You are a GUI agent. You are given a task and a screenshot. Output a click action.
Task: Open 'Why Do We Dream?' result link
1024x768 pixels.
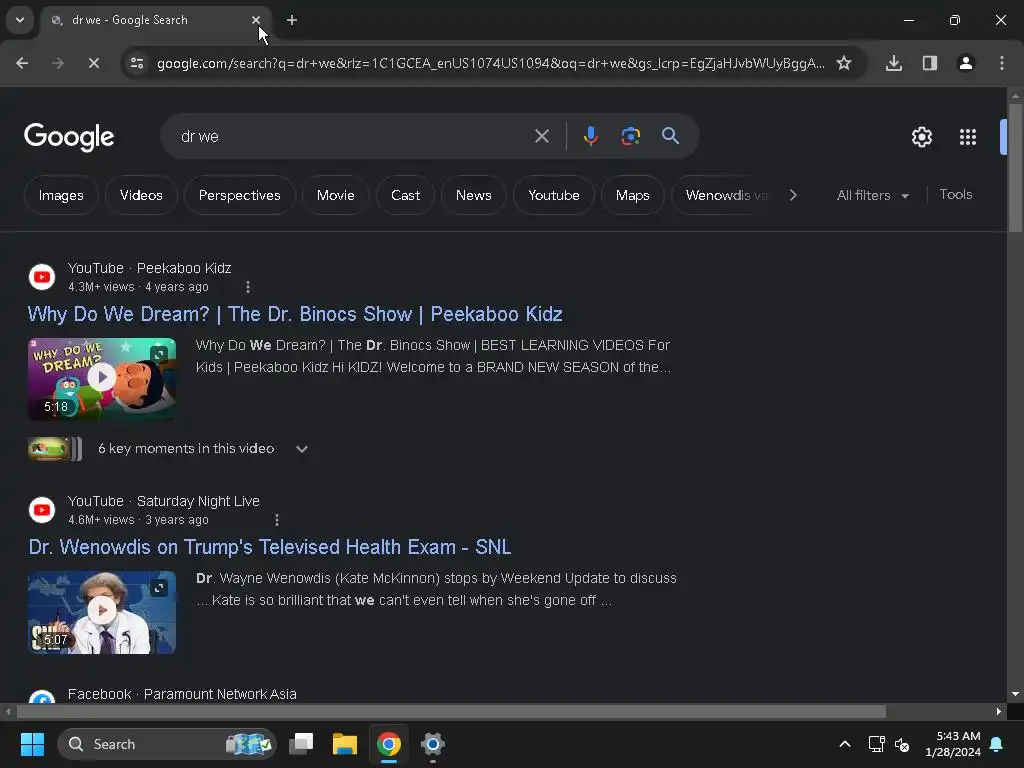(x=295, y=314)
